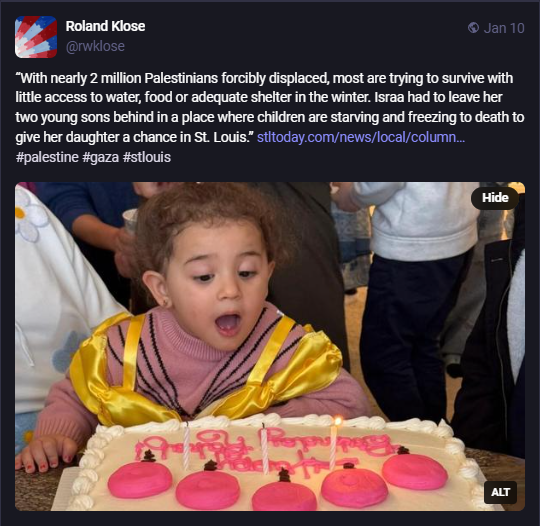
Task: Open the quoted post text body
Action: tap(270, 107)
